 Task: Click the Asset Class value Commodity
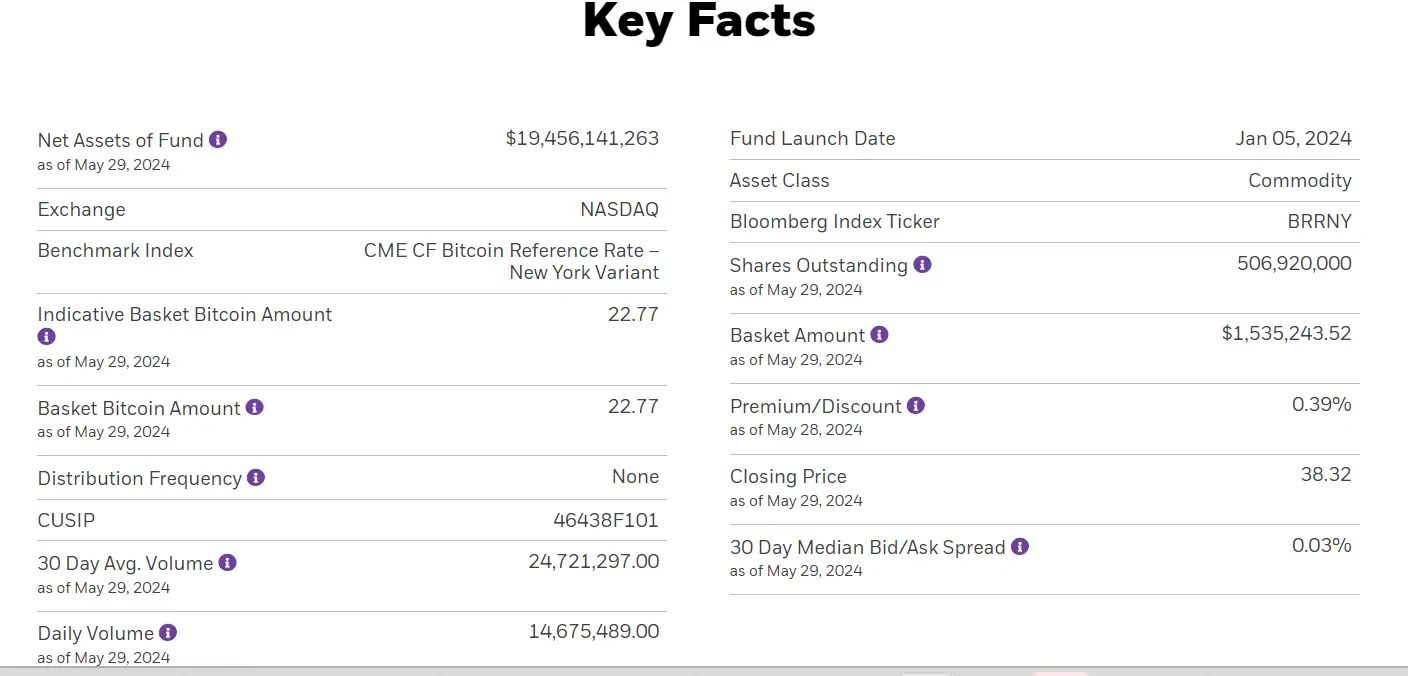pos(1299,181)
